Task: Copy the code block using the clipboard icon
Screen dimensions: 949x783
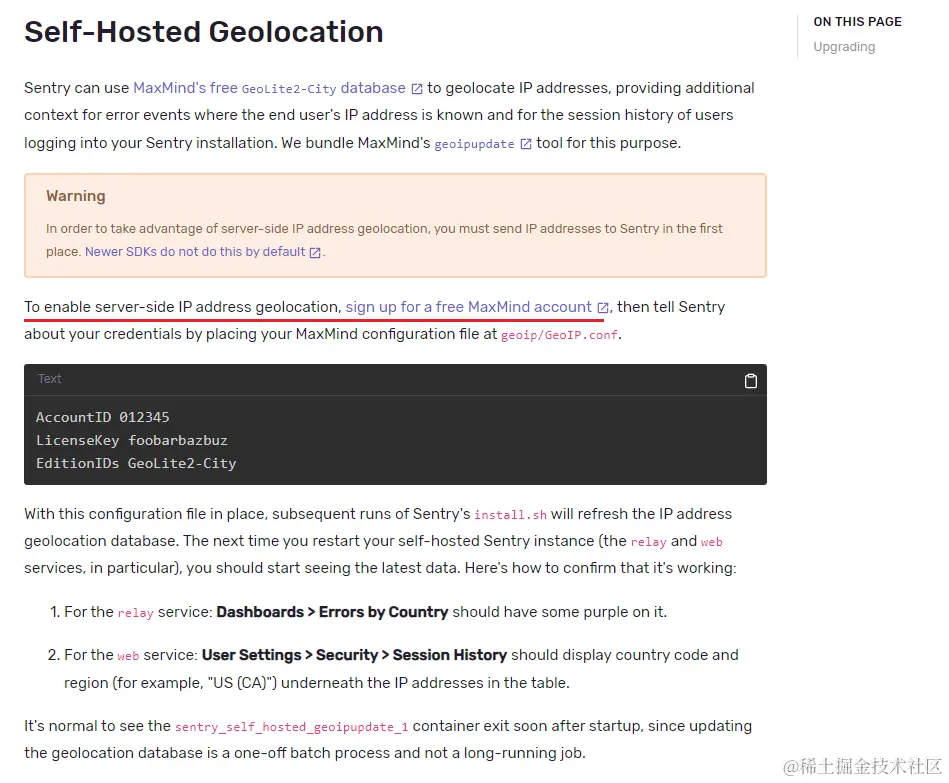Action: pyautogui.click(x=751, y=380)
